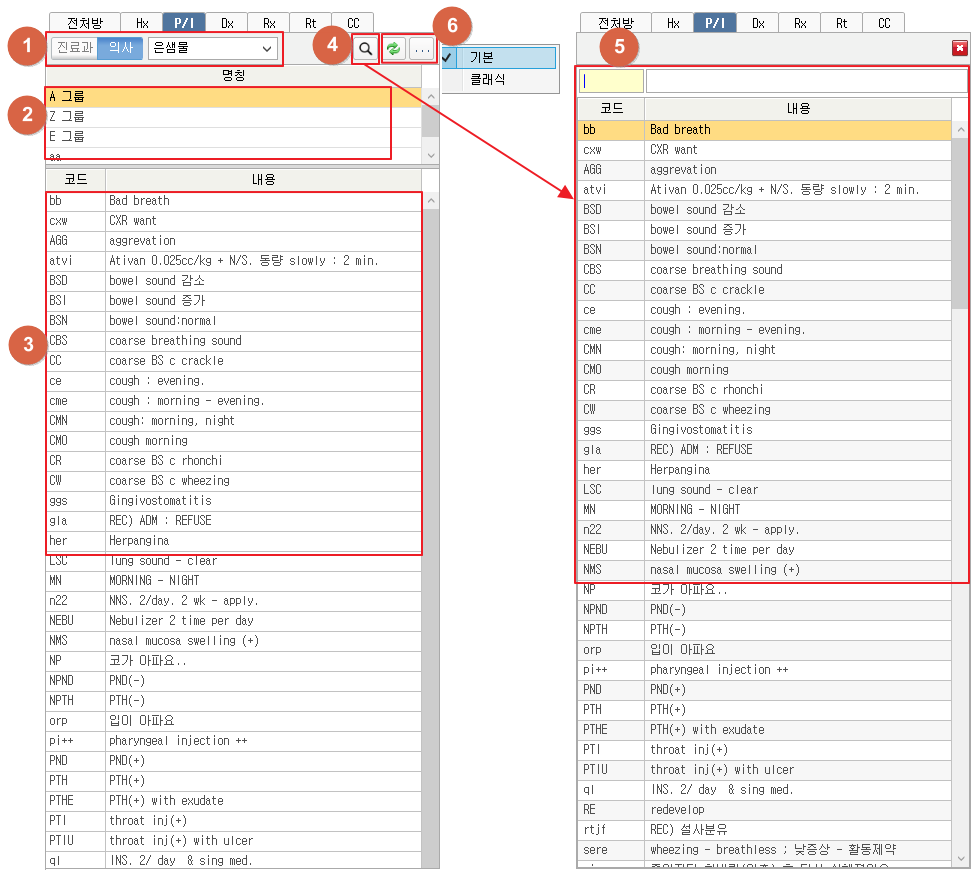Click the magnifier search icon
Image resolution: width=976 pixels, height=871 pixels.
367,49
